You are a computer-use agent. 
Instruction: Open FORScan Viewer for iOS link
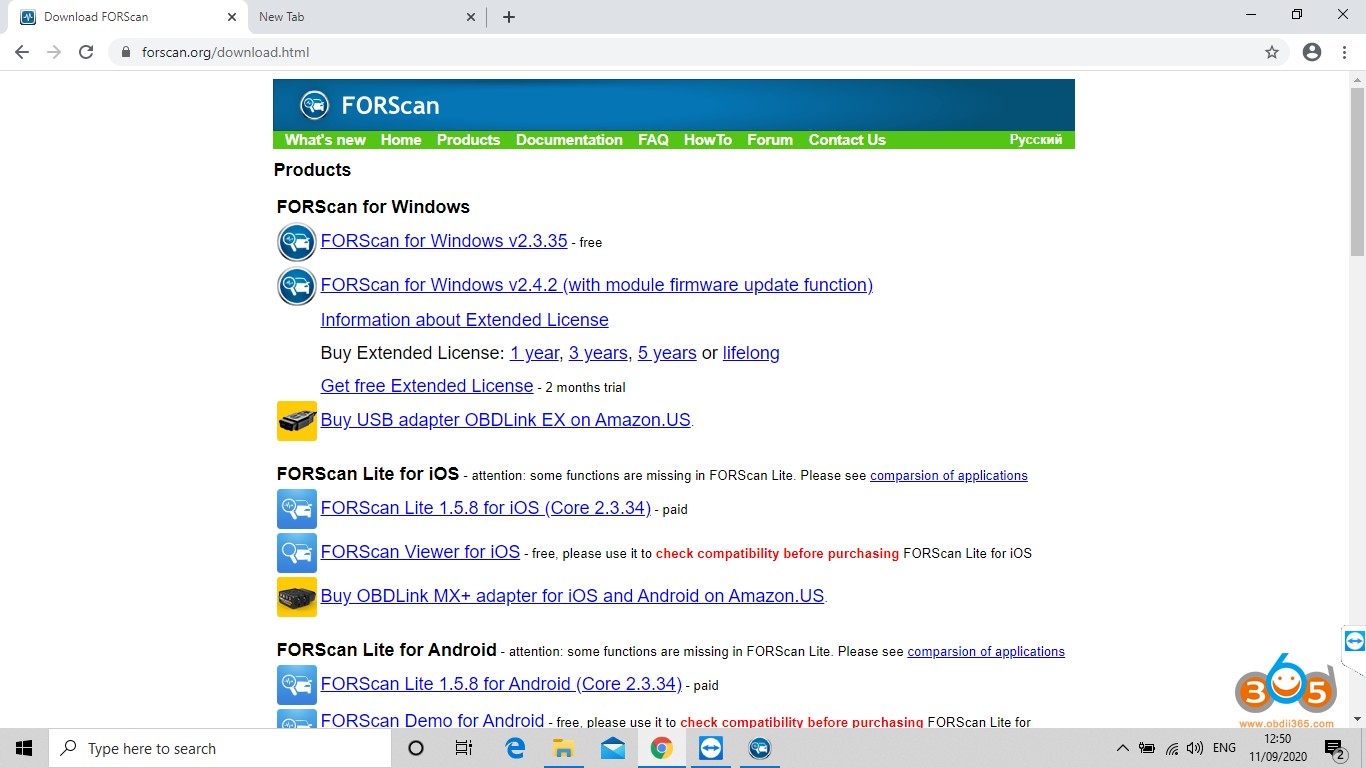tap(420, 552)
